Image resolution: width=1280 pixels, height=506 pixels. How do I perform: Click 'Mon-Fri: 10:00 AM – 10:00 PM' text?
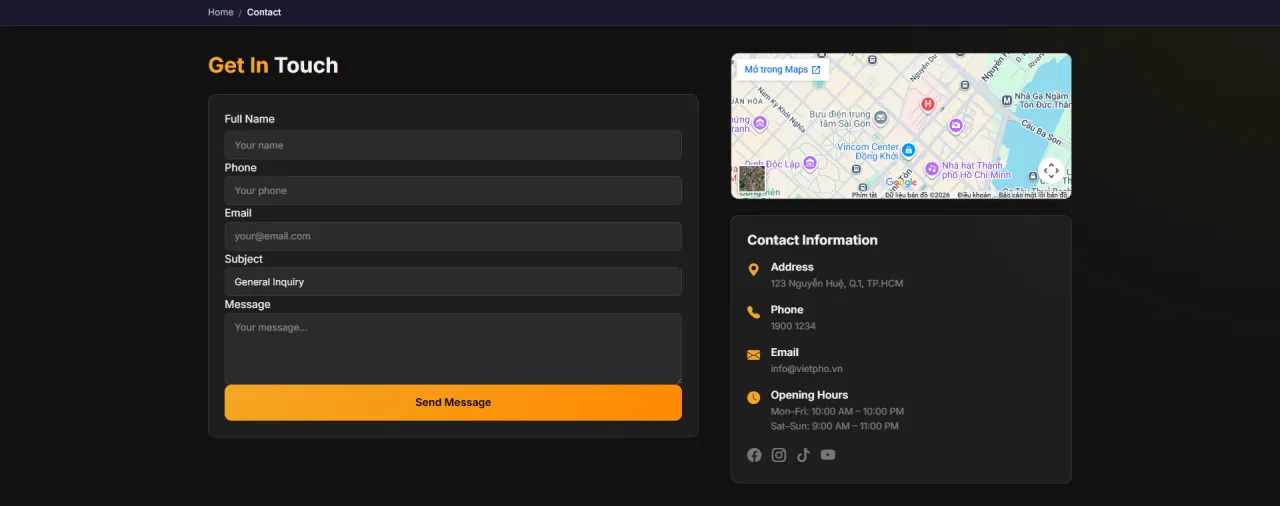(x=837, y=411)
